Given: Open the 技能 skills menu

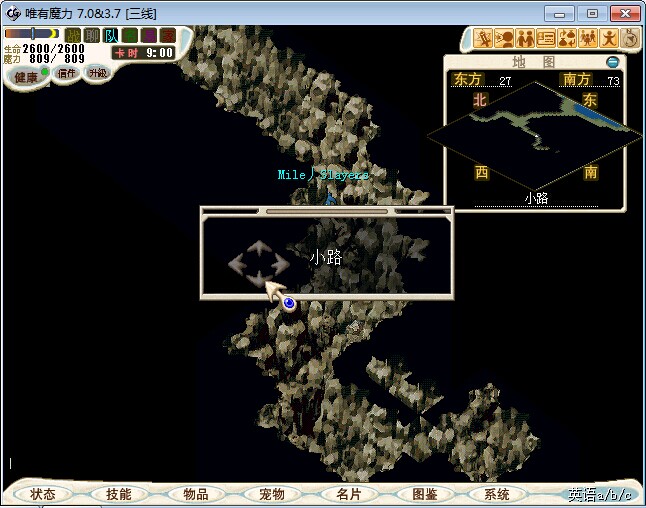Looking at the screenshot, I should [x=119, y=494].
